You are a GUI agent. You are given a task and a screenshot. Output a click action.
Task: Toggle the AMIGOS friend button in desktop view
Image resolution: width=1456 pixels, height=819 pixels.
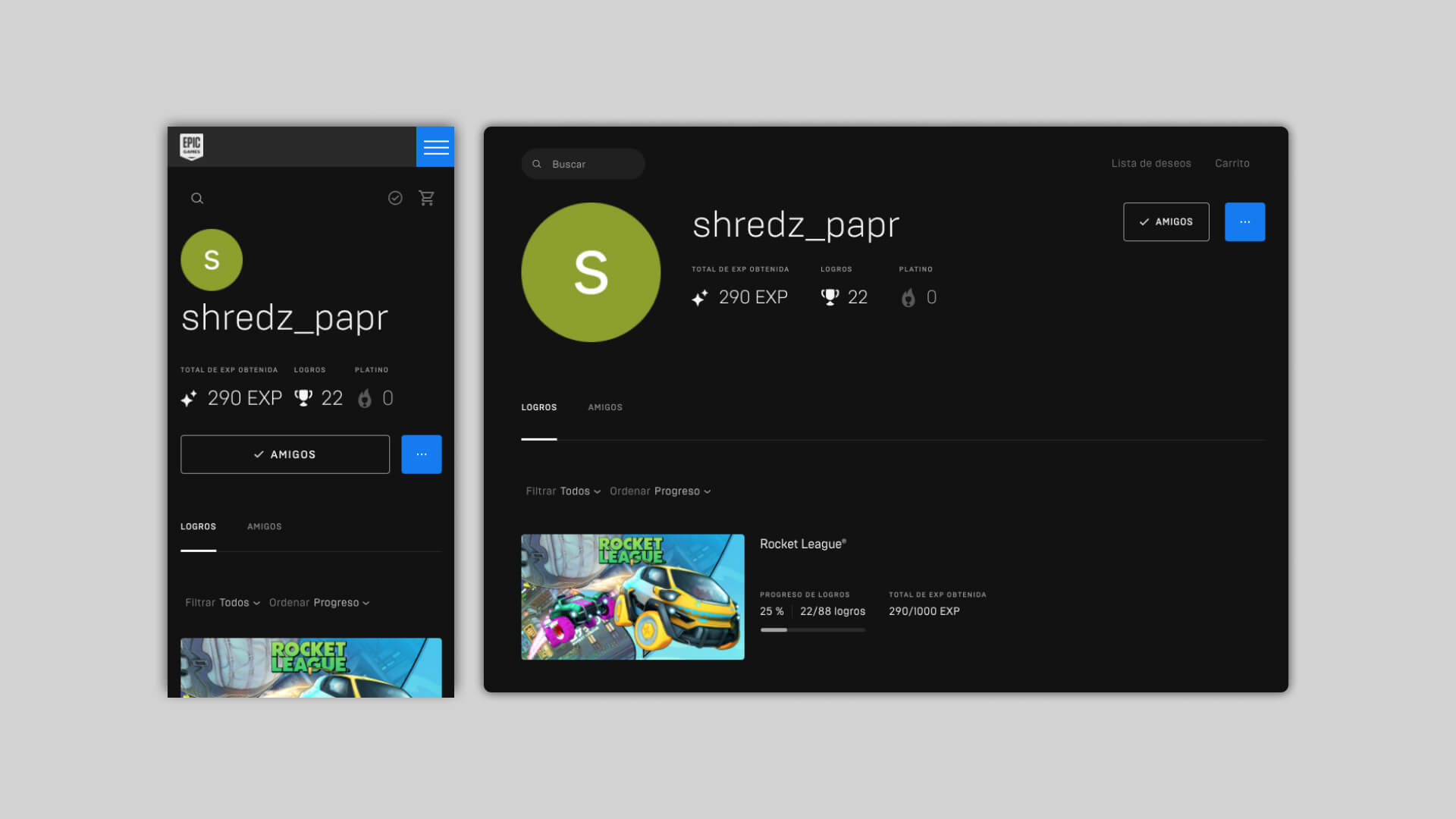coord(1166,222)
